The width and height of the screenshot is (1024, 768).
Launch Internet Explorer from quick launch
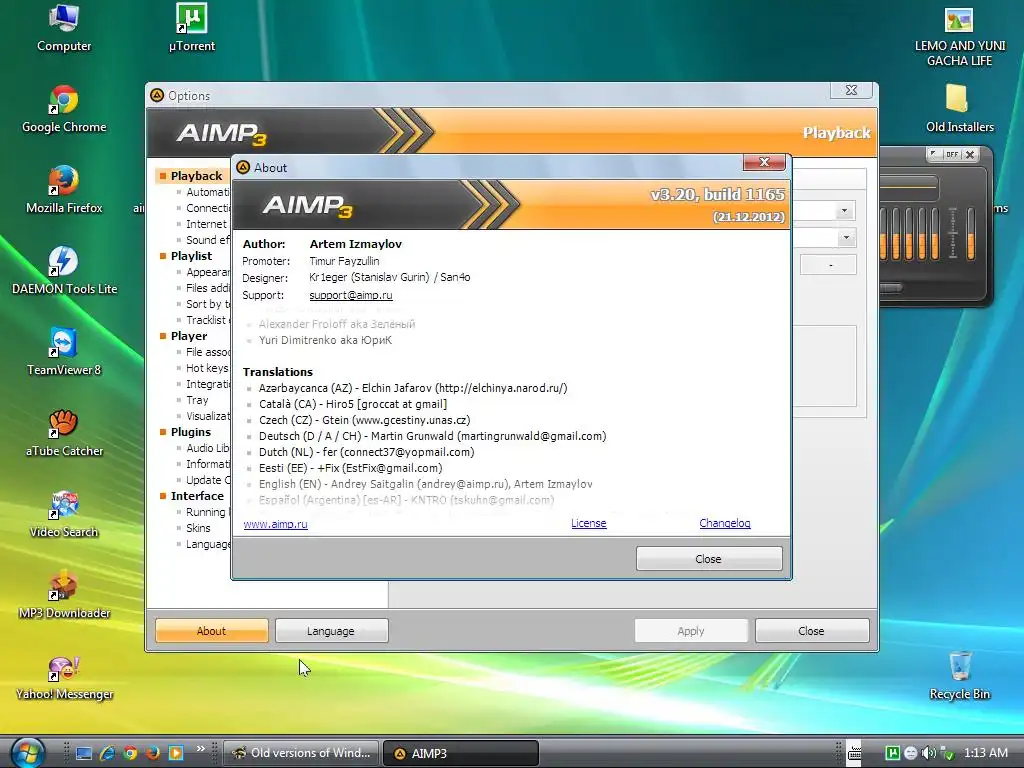pos(107,753)
